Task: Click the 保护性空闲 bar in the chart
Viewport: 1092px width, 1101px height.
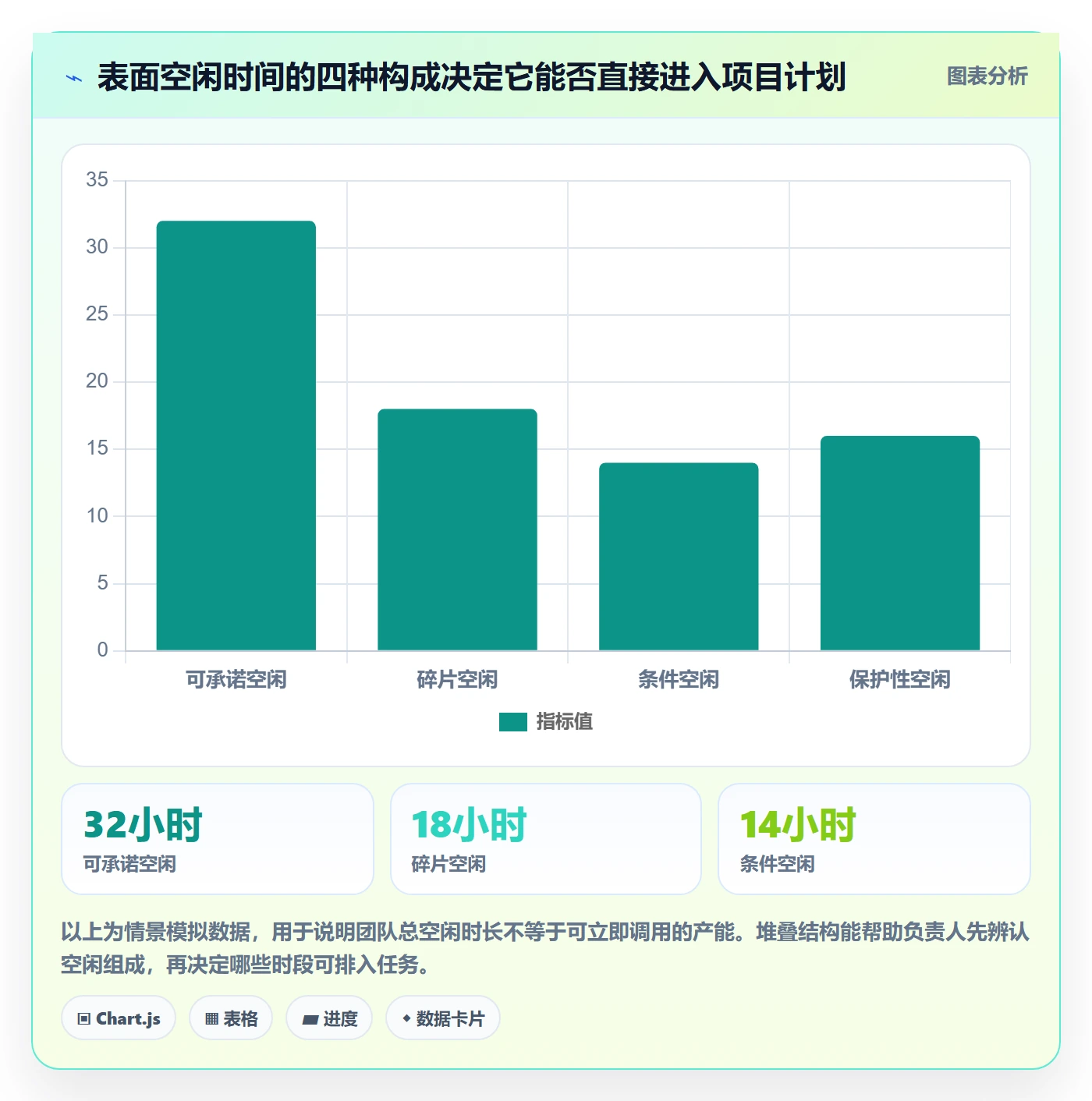Action: (x=900, y=543)
